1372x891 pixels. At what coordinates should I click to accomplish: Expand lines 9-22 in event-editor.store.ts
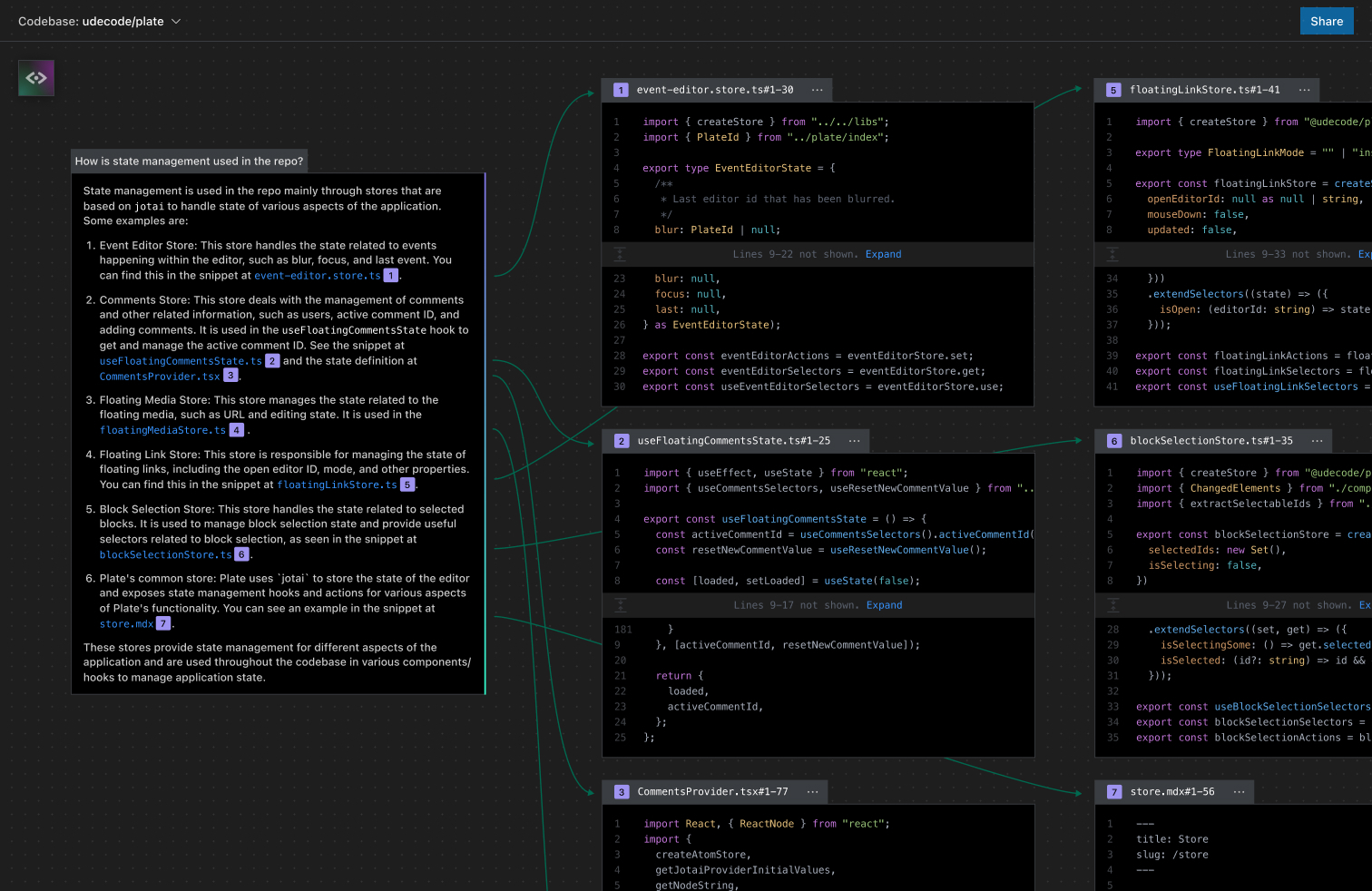883,254
